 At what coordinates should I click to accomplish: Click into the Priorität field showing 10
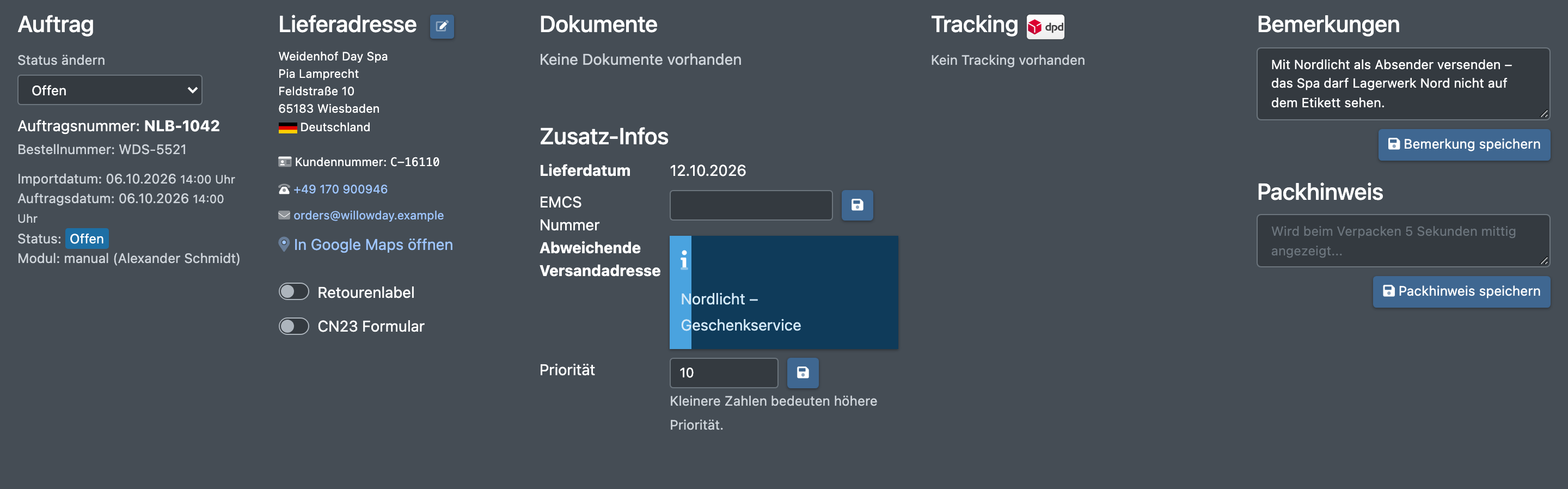pyautogui.click(x=723, y=372)
